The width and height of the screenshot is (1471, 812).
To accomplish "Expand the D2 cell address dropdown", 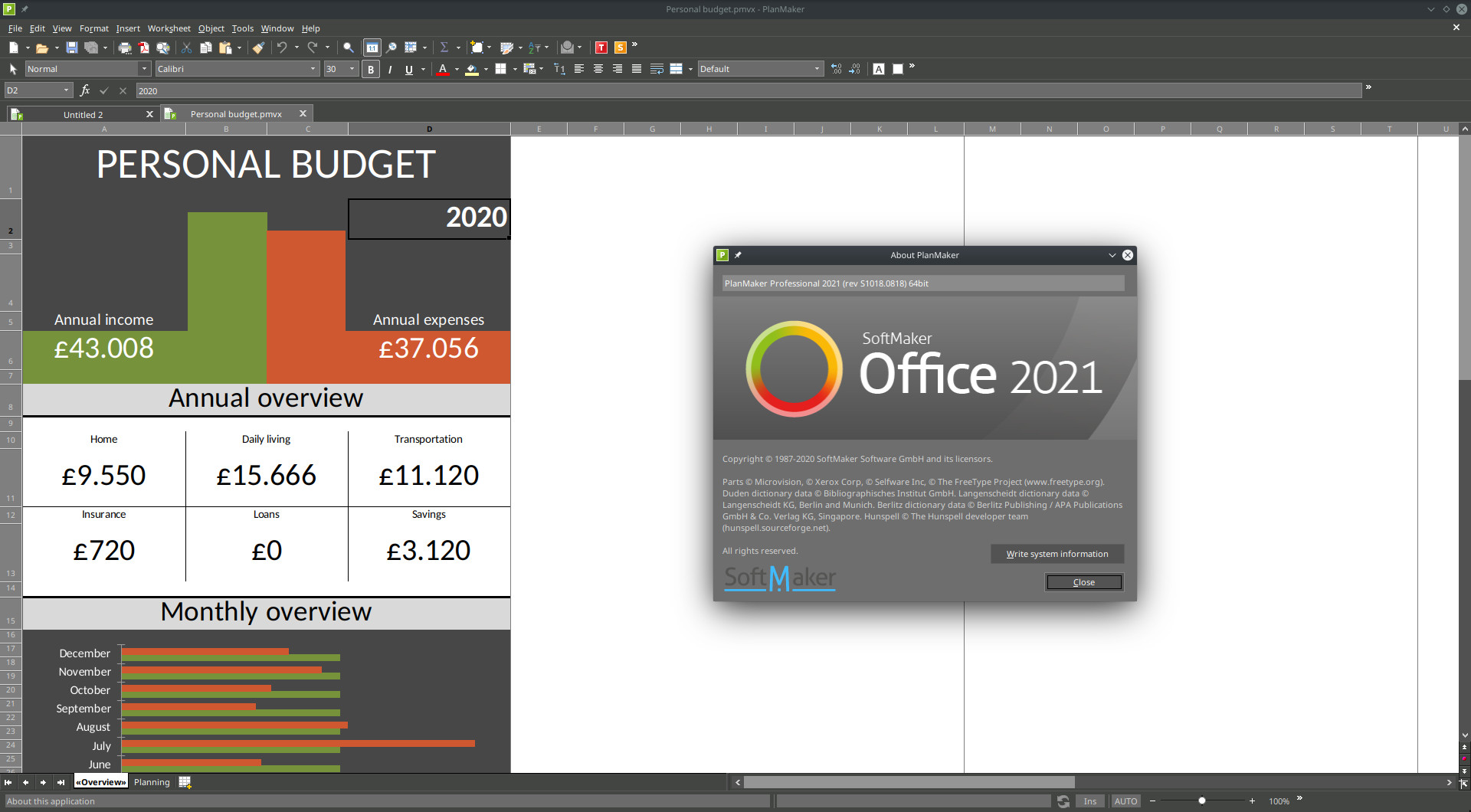I will click(x=66, y=90).
